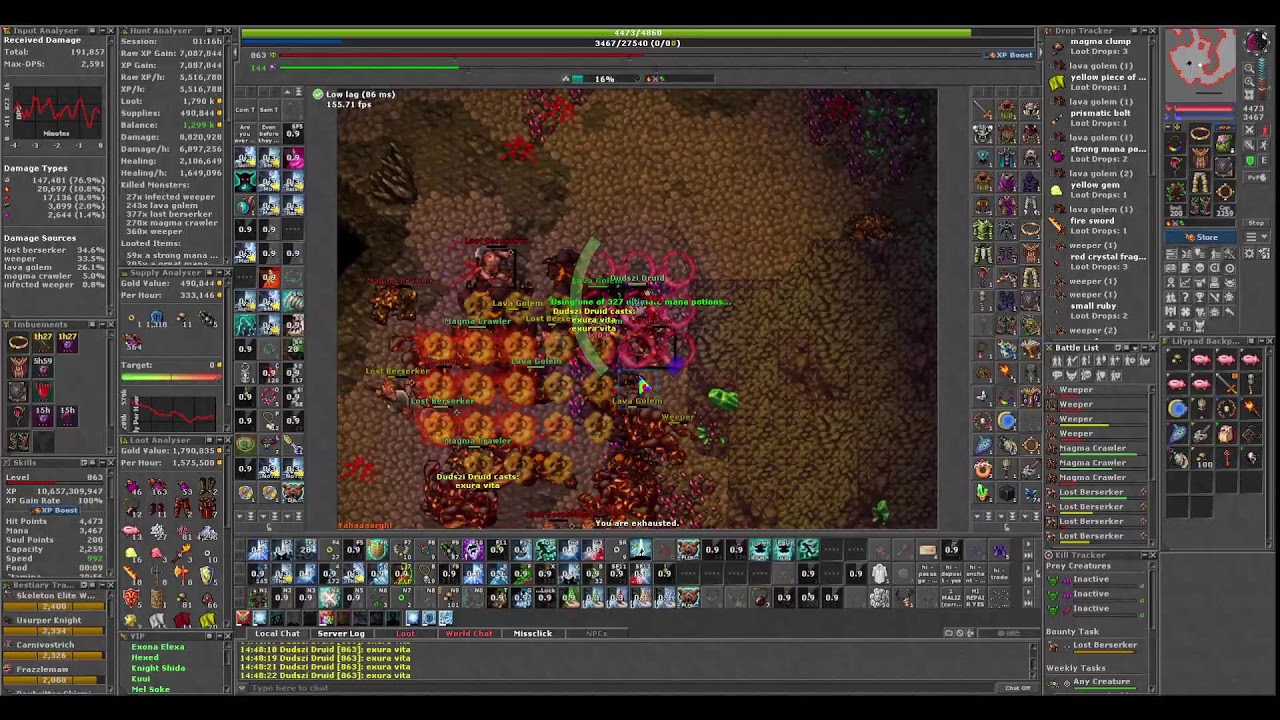Viewport: 1280px width, 720px height.
Task: Select the golden key in the Lilypad Backpack
Action: (x=1226, y=459)
